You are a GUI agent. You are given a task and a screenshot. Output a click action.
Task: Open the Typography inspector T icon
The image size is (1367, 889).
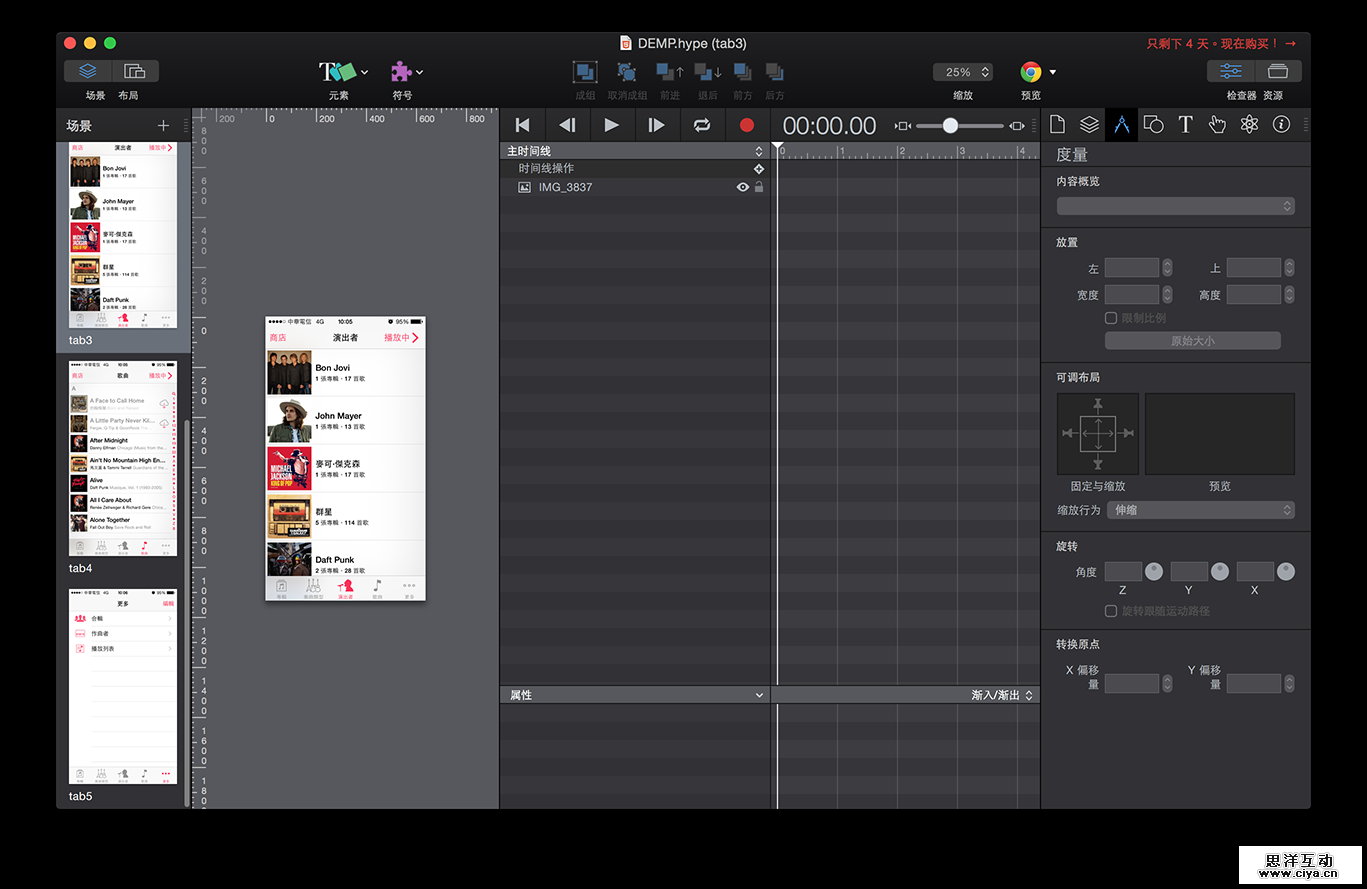click(x=1185, y=125)
